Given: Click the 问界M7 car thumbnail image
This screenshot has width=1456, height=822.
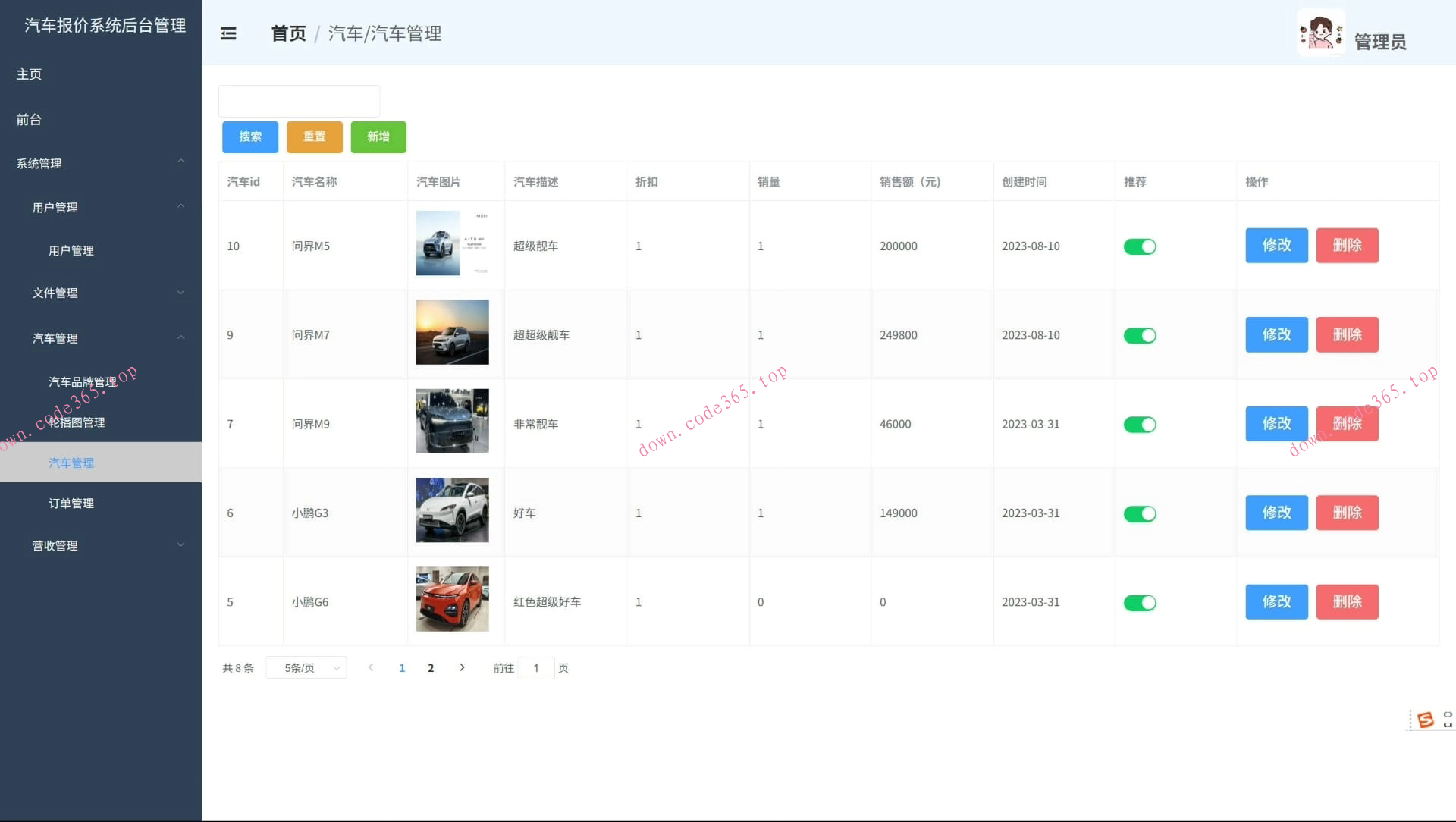Looking at the screenshot, I should click(x=452, y=332).
